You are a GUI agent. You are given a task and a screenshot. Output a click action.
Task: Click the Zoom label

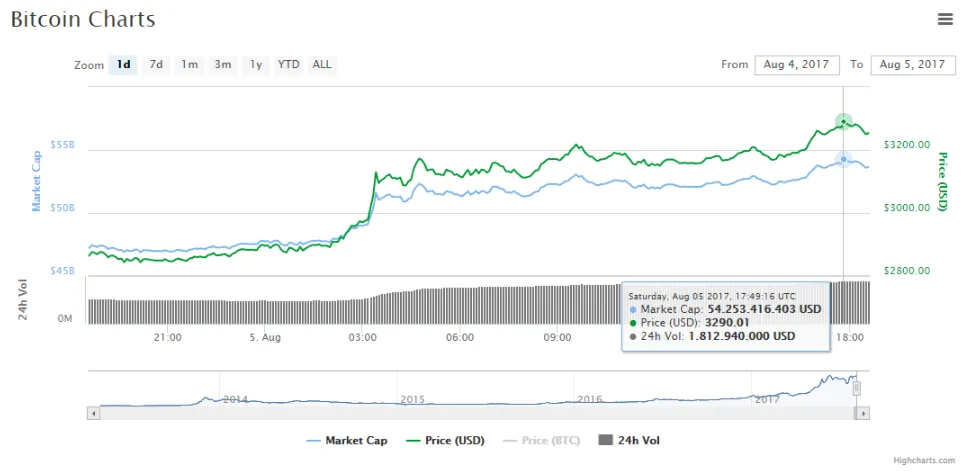pos(89,65)
